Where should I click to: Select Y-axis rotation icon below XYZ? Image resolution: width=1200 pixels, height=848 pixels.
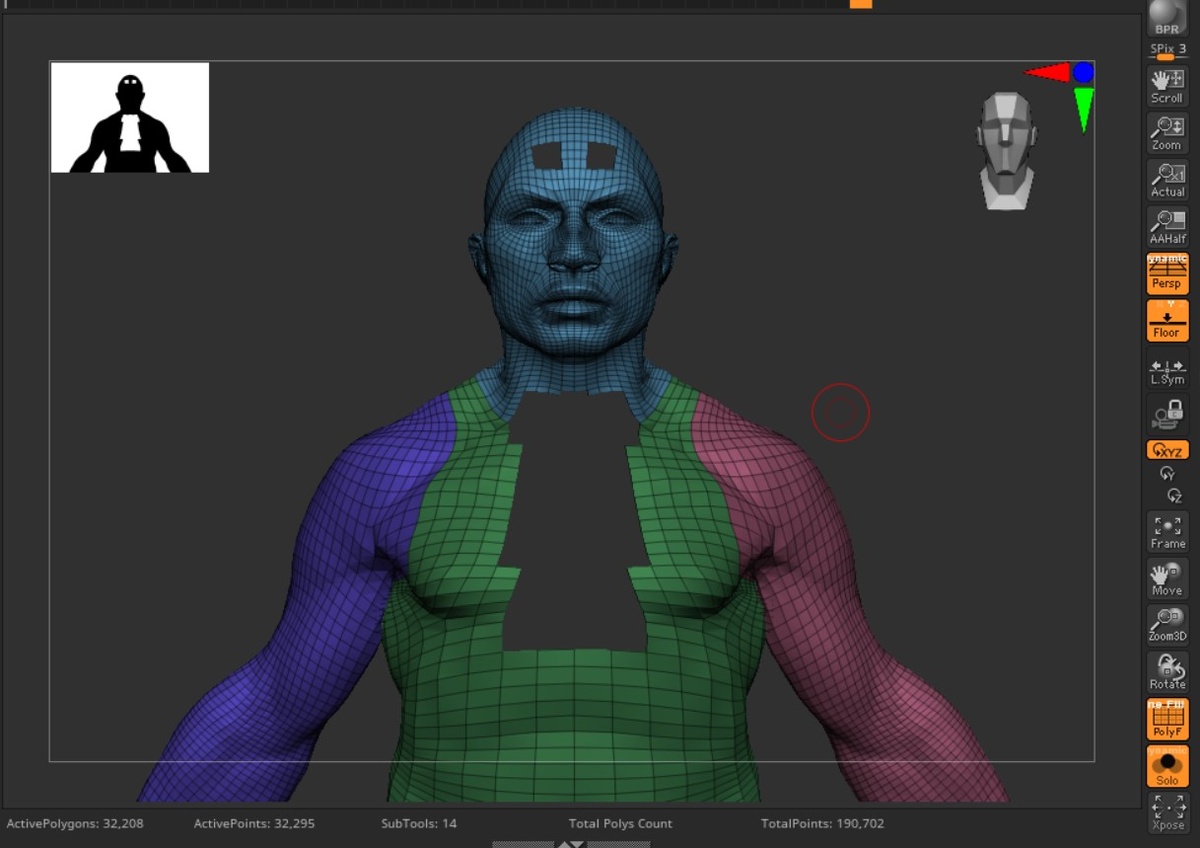(1167, 474)
